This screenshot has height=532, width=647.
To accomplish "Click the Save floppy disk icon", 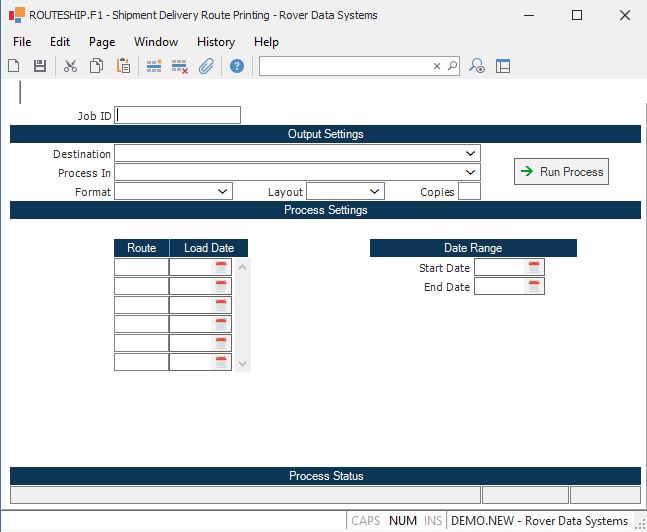I will (40, 66).
